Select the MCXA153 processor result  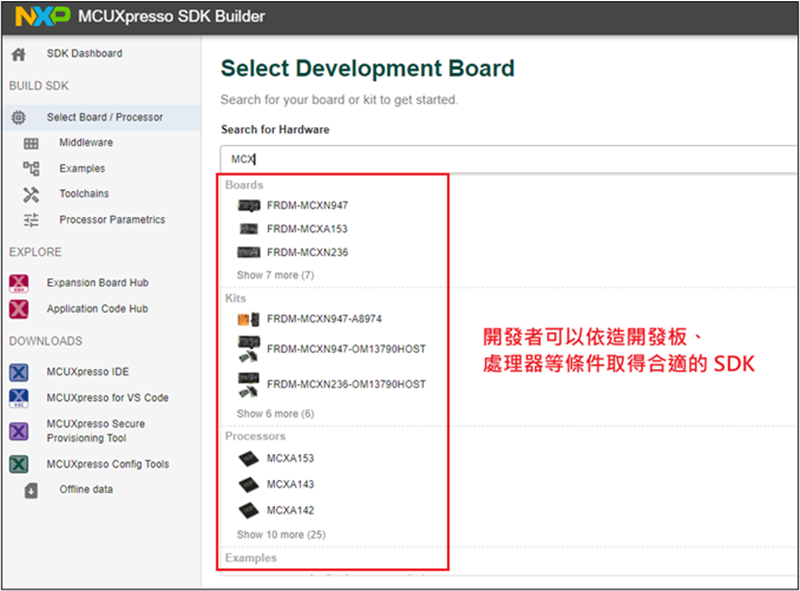click(x=290, y=459)
